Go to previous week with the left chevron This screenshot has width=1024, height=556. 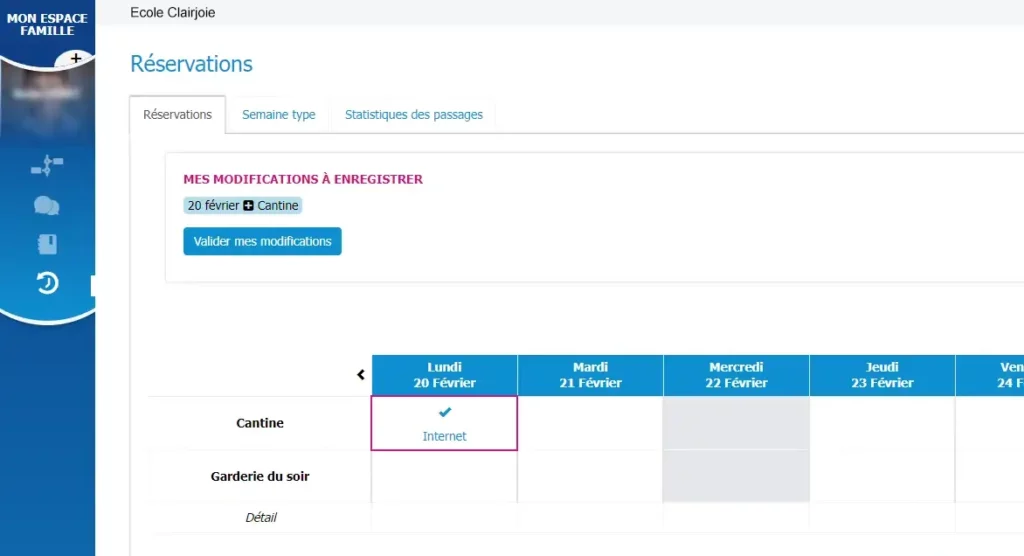(x=360, y=374)
